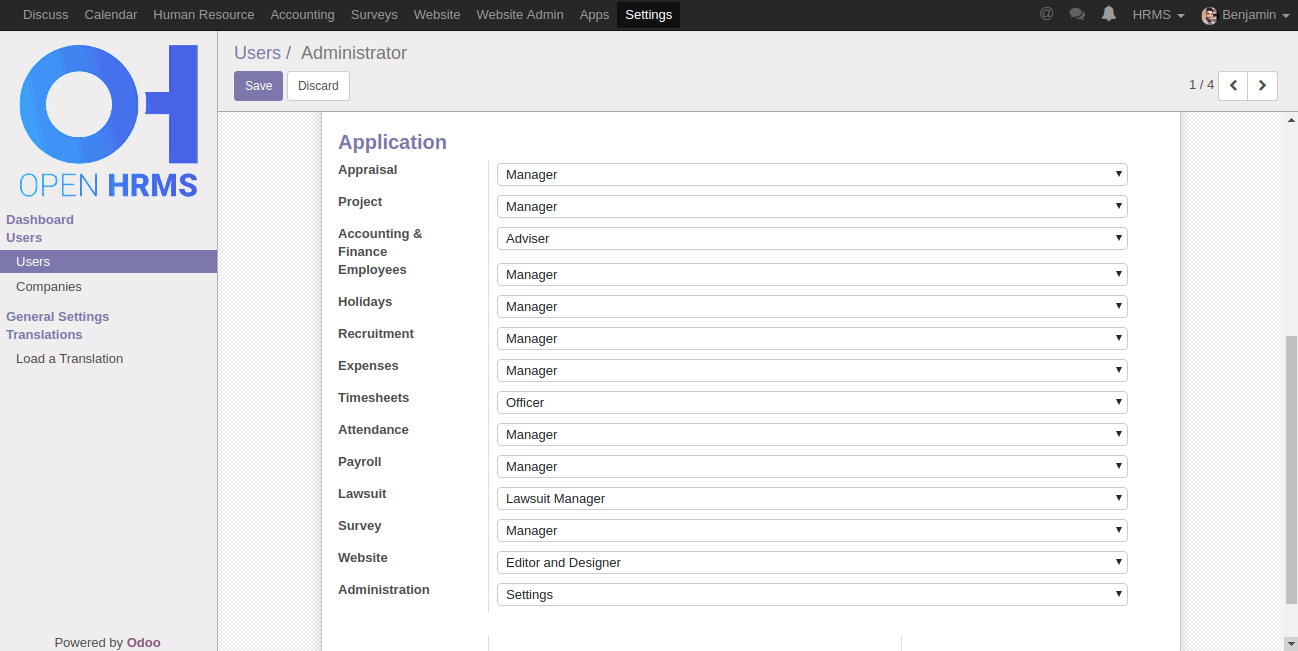
Task: Open the Website Editor and Designer dropdown
Action: tap(811, 563)
